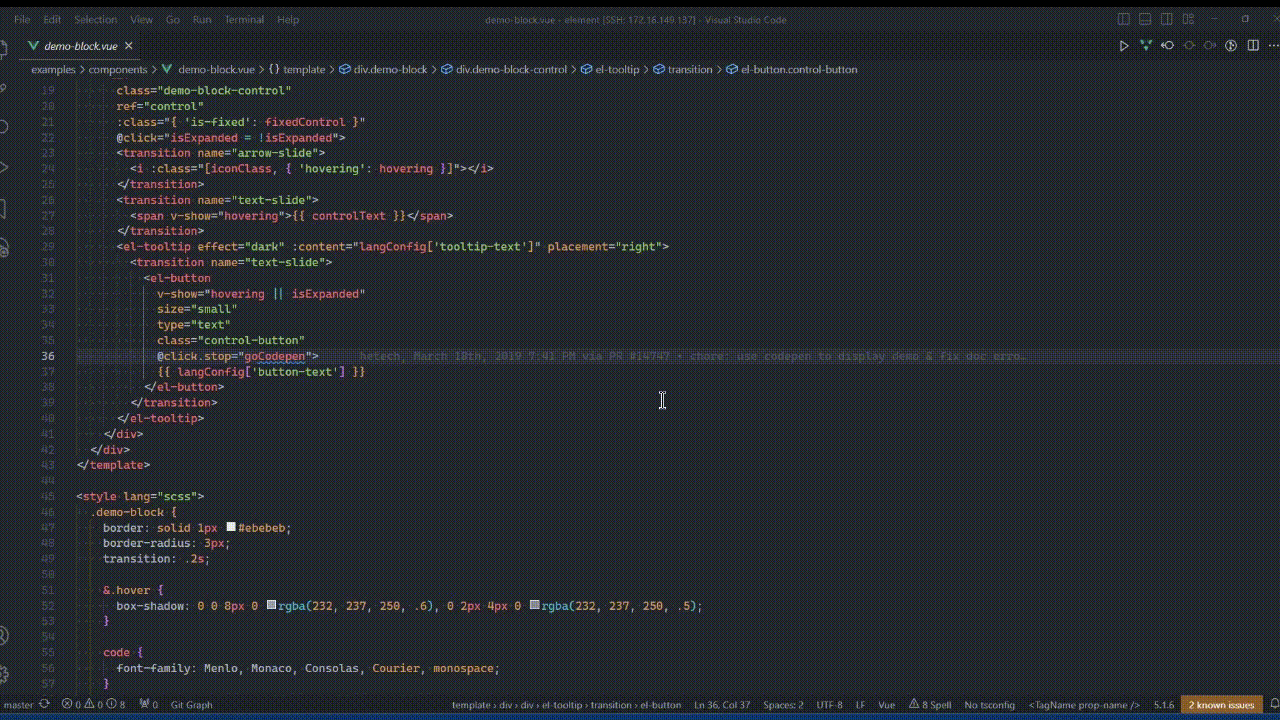Run the current file with the play icon

click(x=1124, y=45)
